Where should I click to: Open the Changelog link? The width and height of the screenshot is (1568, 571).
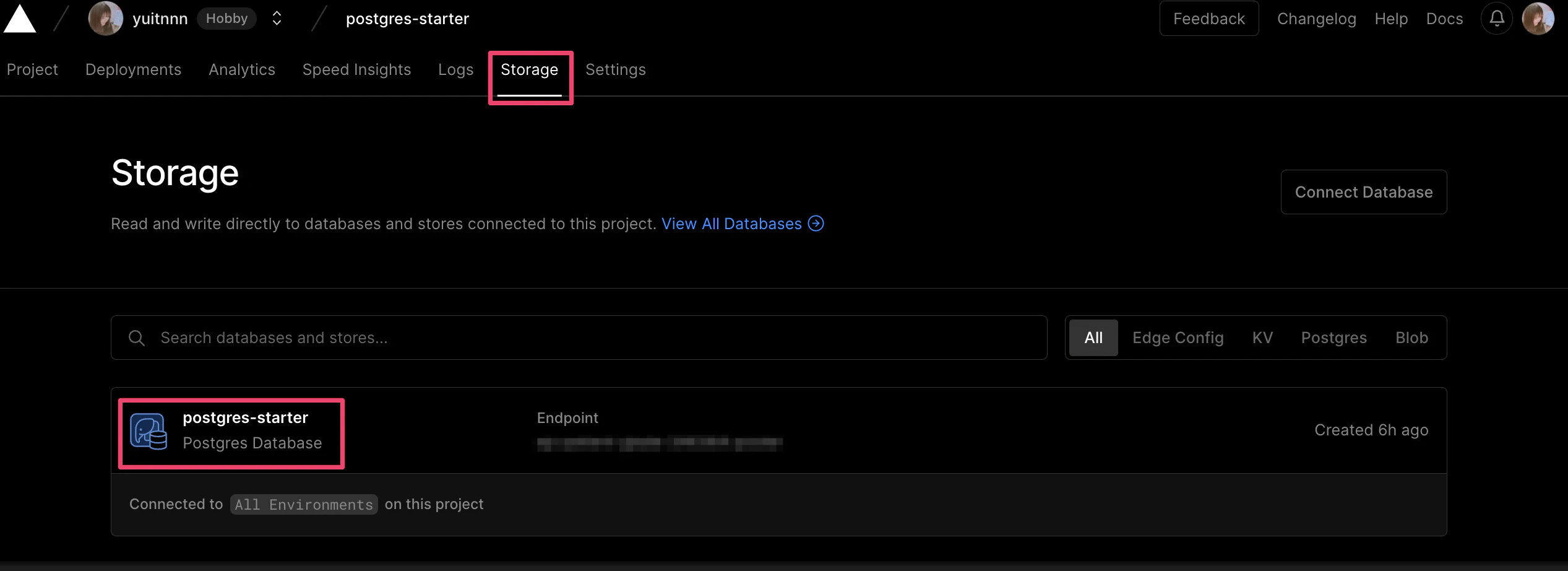1317,19
